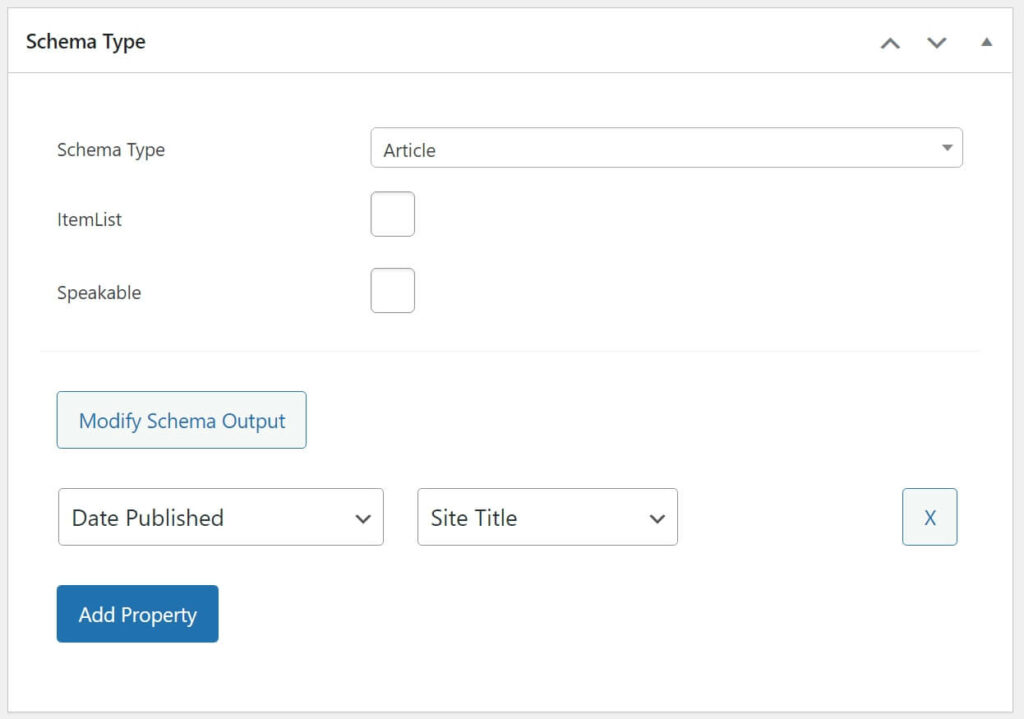Collapse the Schema Type panel with its triangle toggle

coord(986,43)
